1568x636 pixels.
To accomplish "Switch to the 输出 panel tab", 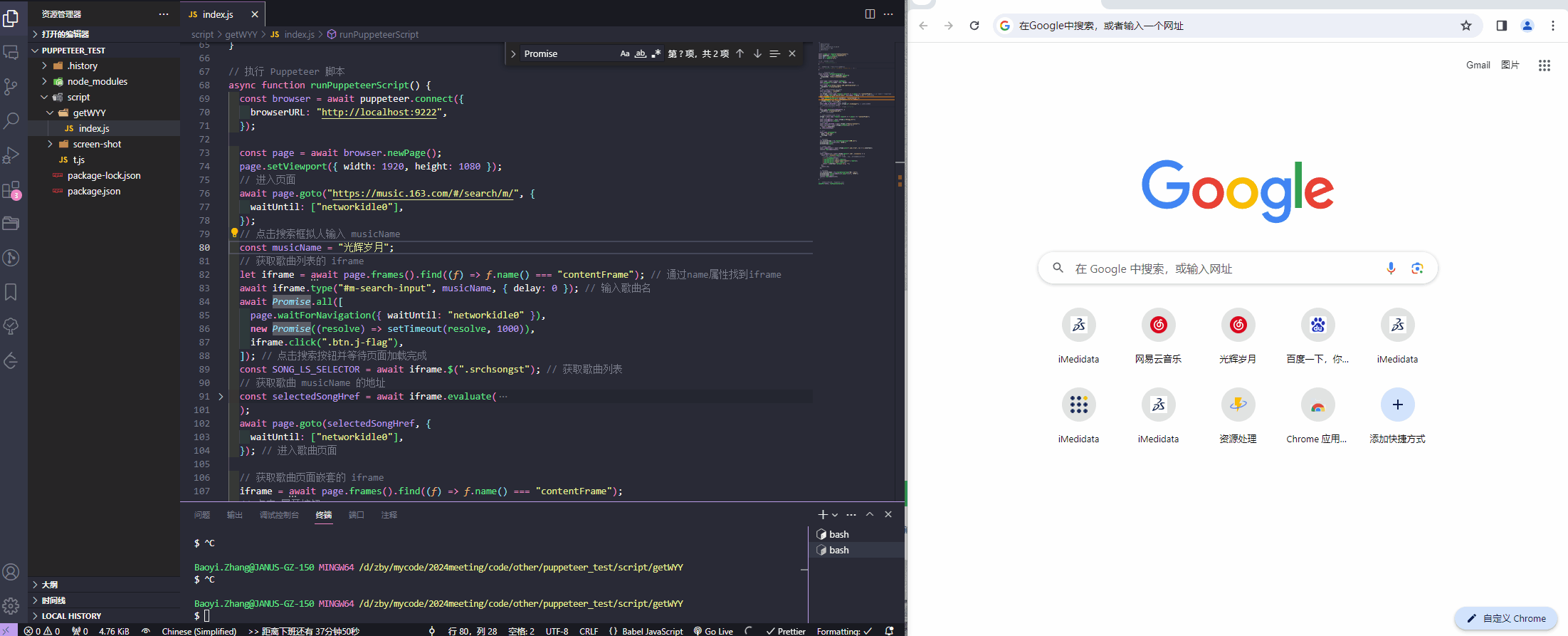I will [235, 515].
